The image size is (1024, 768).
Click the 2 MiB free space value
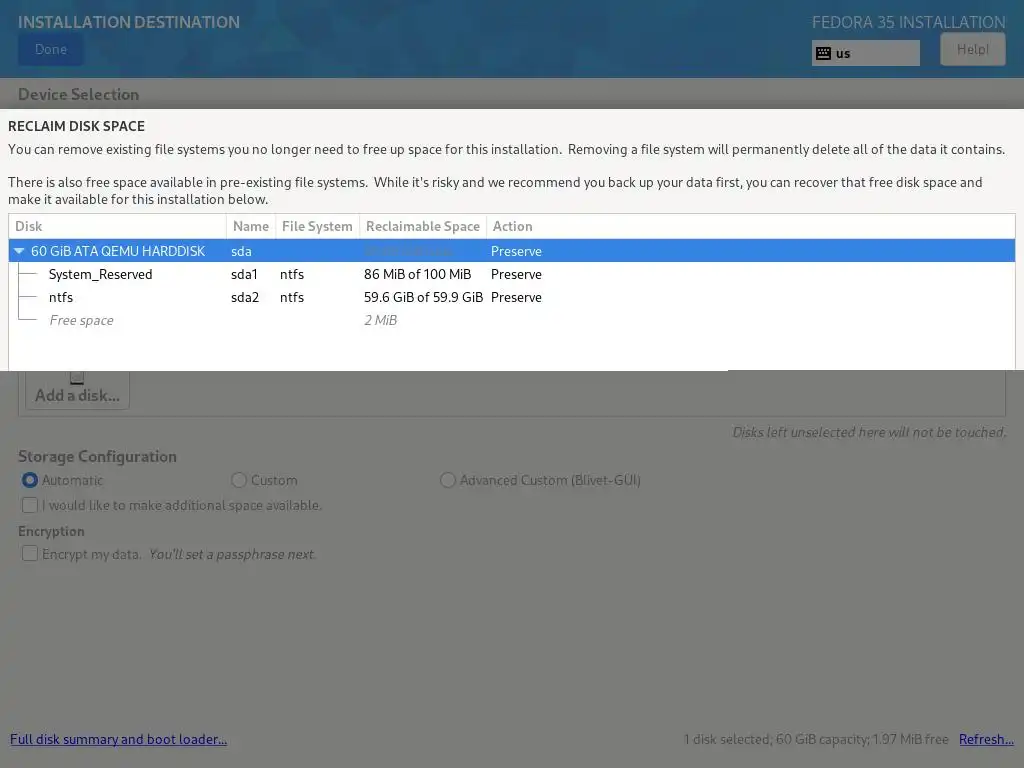[381, 320]
